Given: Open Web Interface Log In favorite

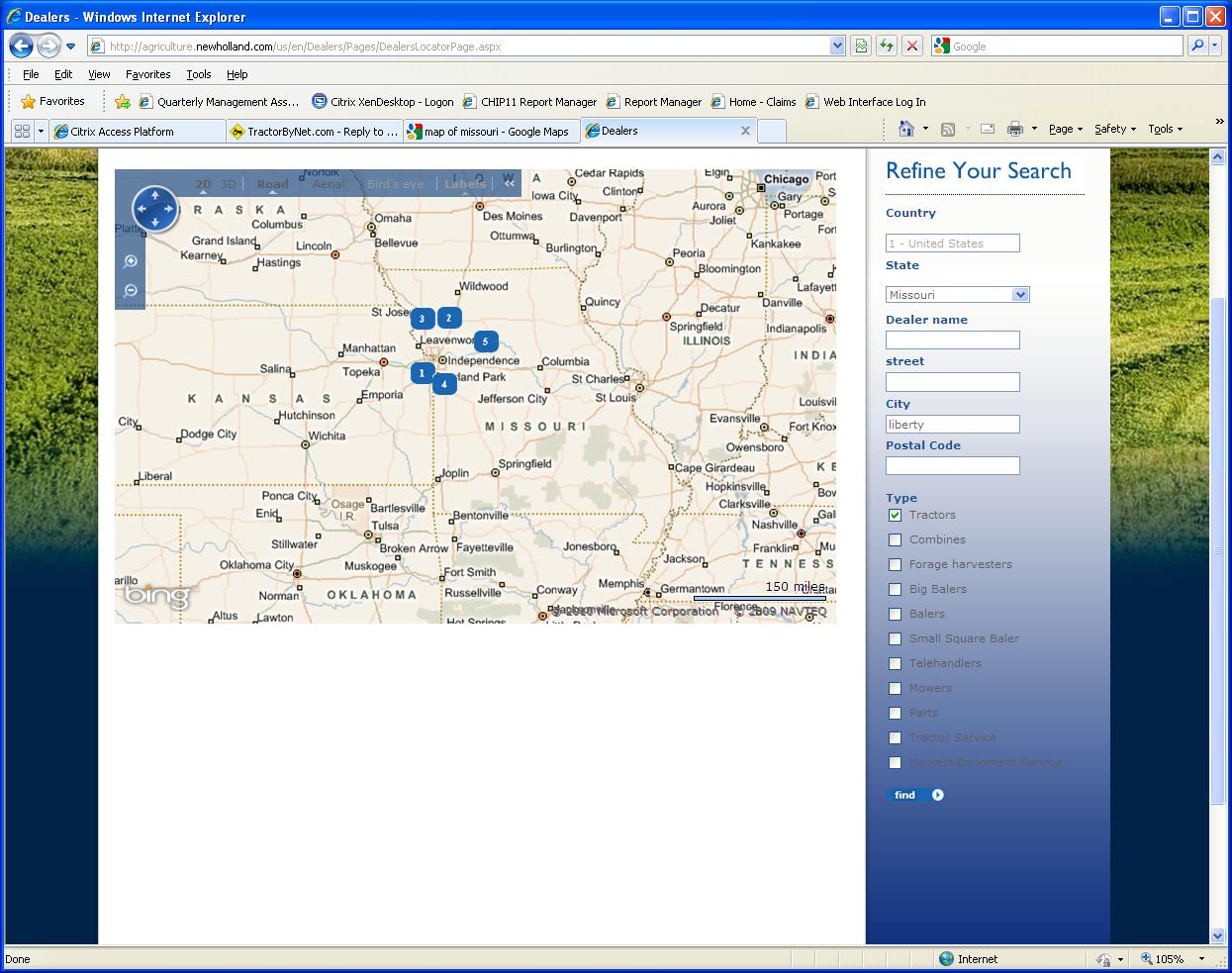Looking at the screenshot, I should [x=866, y=101].
